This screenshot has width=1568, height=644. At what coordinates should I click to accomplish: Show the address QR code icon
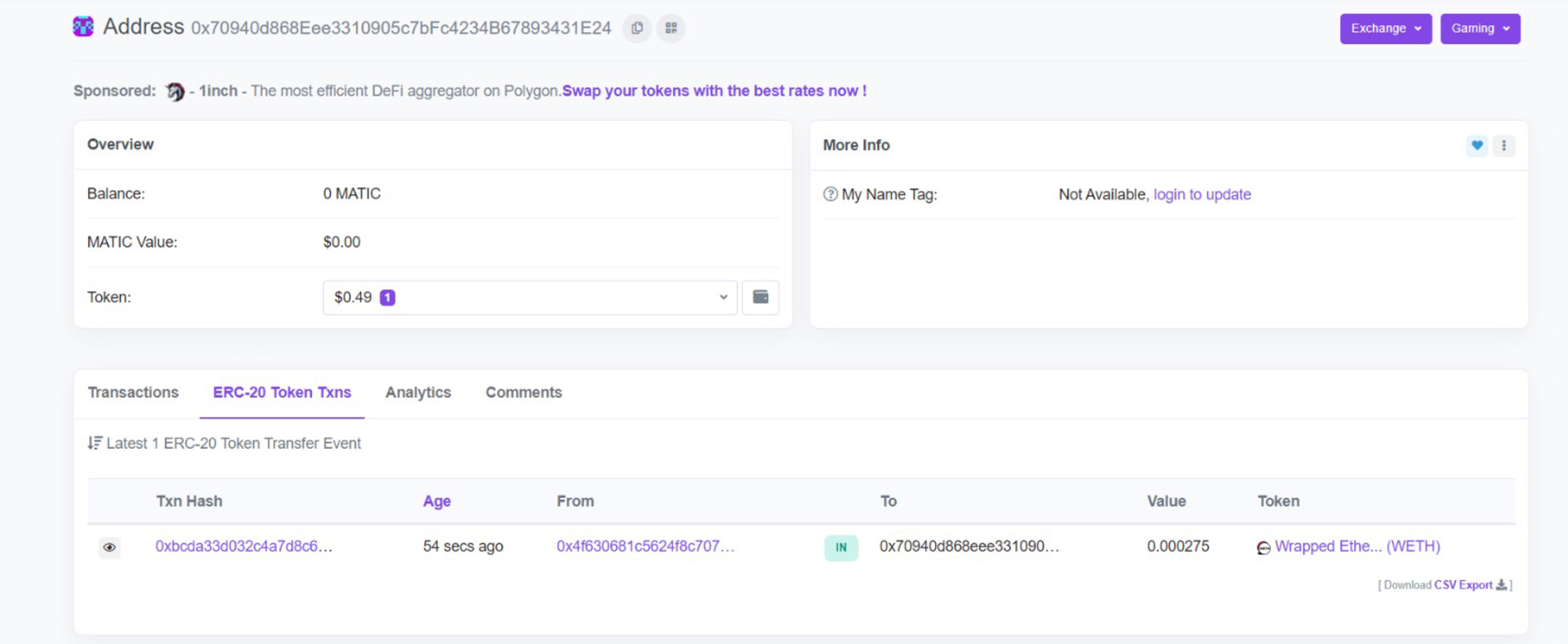pos(671,28)
